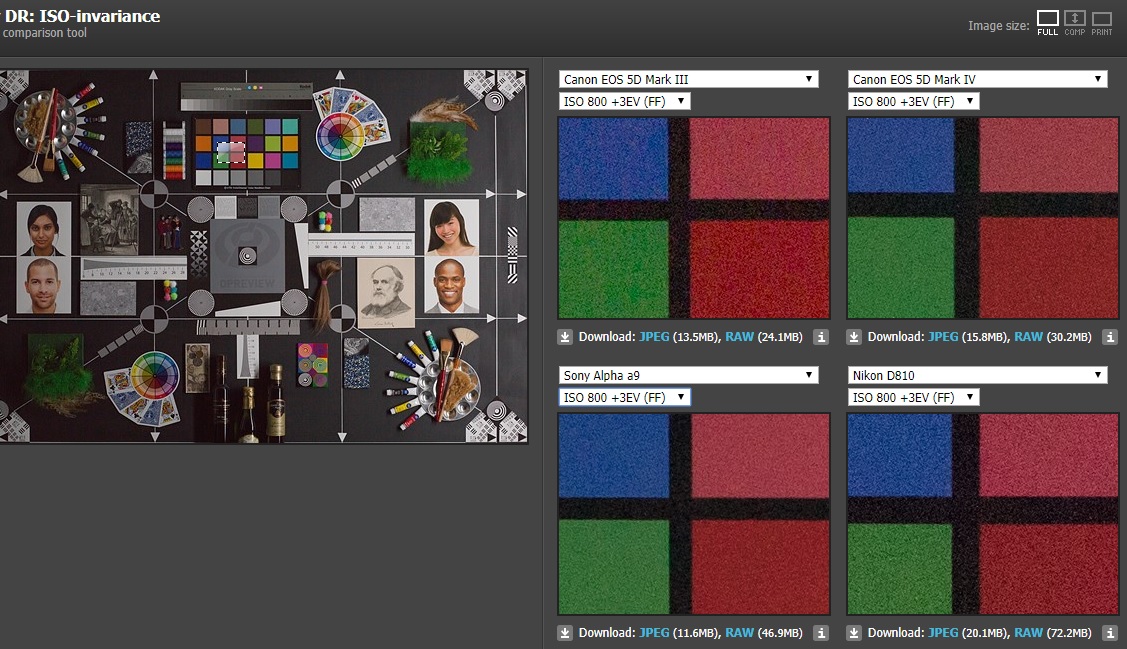Screen dimensions: 1127x649
Task: Open info icon for Nikon D810
Action: [1110, 633]
